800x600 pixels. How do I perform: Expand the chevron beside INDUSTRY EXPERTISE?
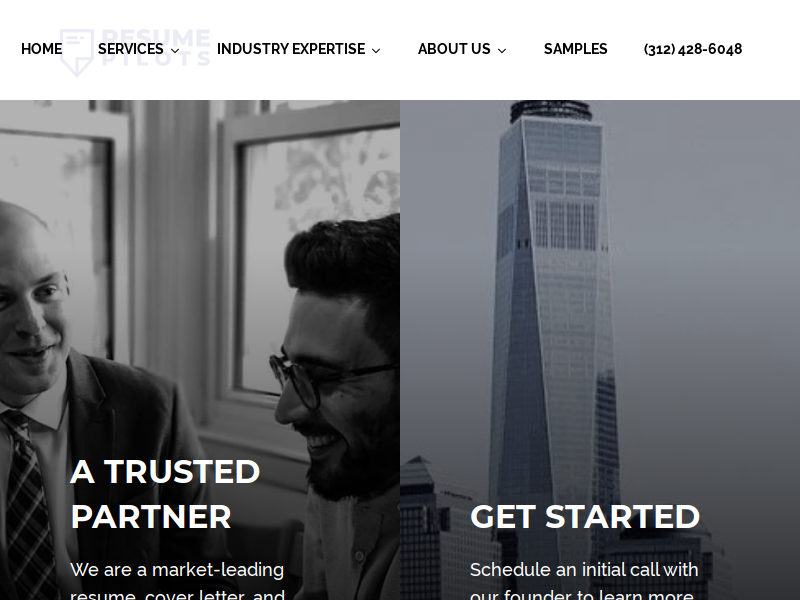(376, 51)
